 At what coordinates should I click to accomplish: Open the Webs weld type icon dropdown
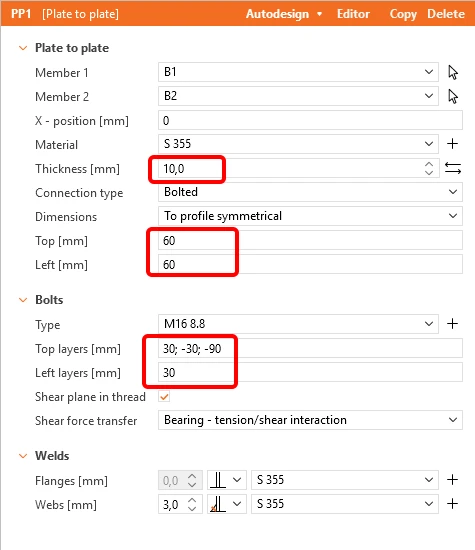227,504
